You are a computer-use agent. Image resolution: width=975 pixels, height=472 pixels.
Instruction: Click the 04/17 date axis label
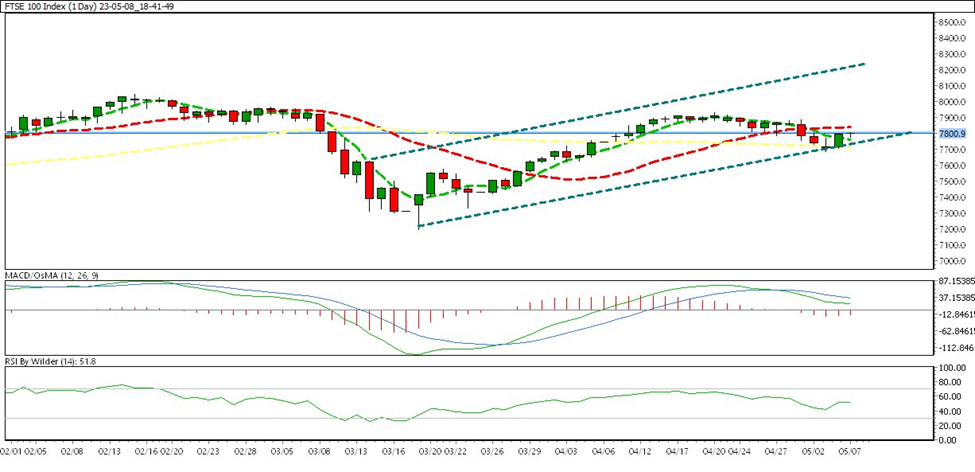[676, 450]
